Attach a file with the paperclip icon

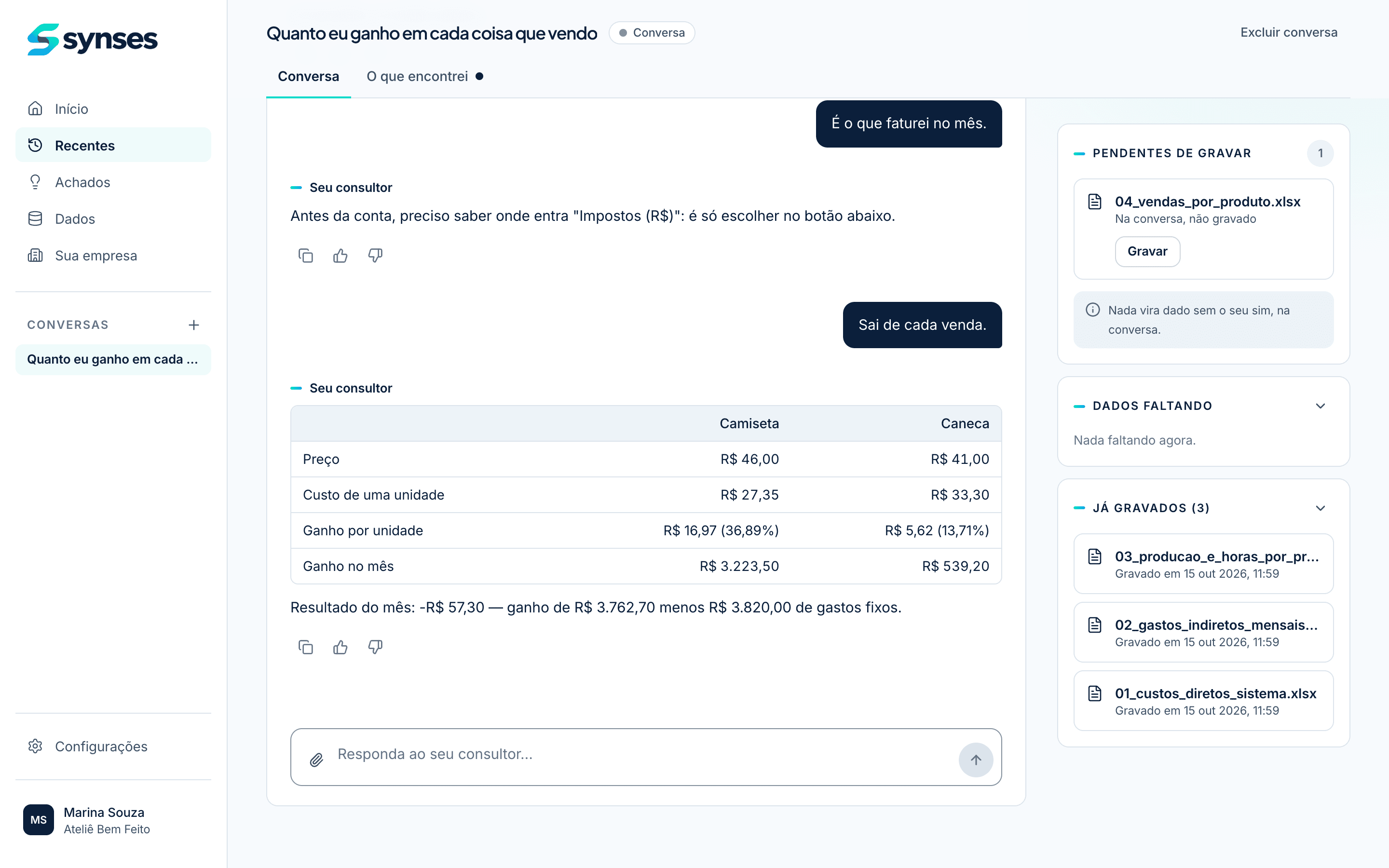(x=316, y=759)
